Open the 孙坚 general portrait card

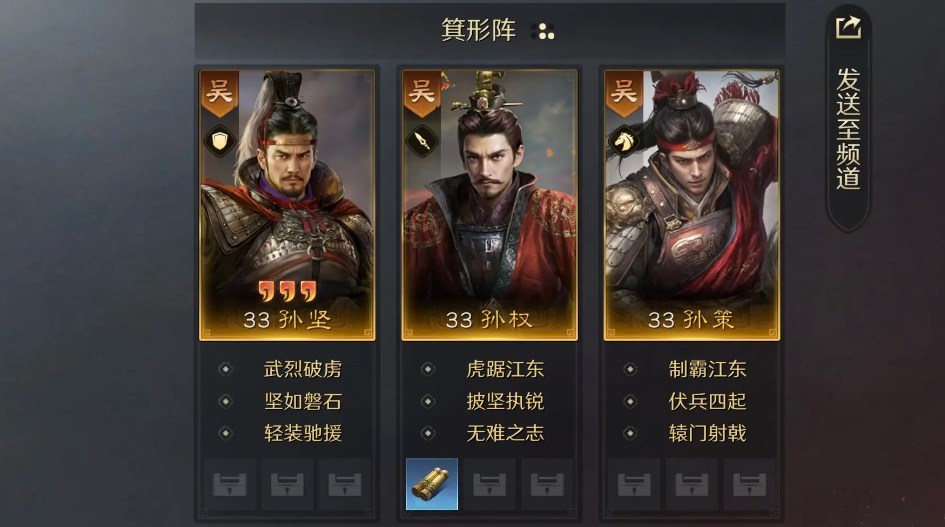(x=287, y=205)
